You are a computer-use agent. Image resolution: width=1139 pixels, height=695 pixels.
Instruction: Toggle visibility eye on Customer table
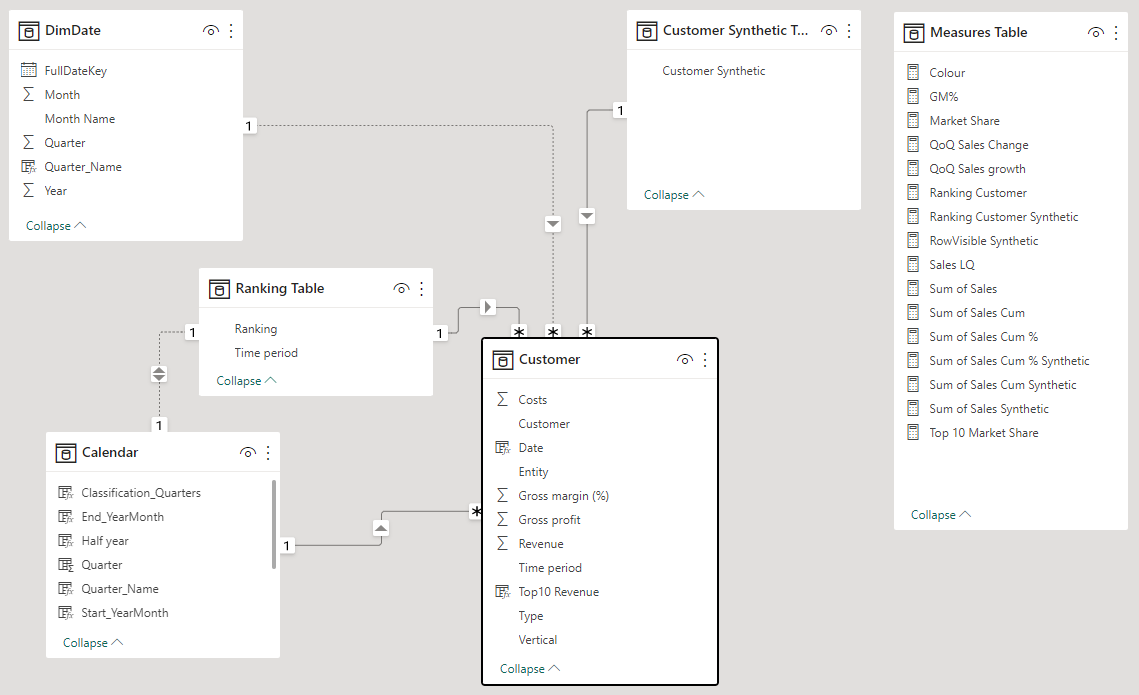(x=684, y=359)
